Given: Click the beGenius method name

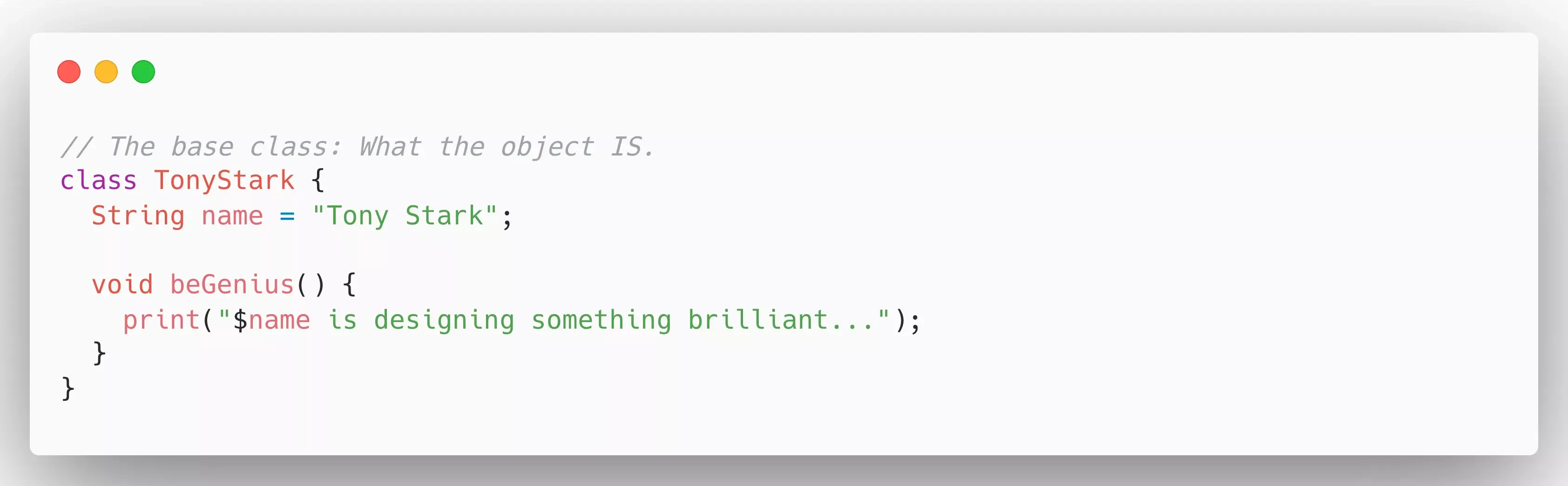Looking at the screenshot, I should (232, 285).
